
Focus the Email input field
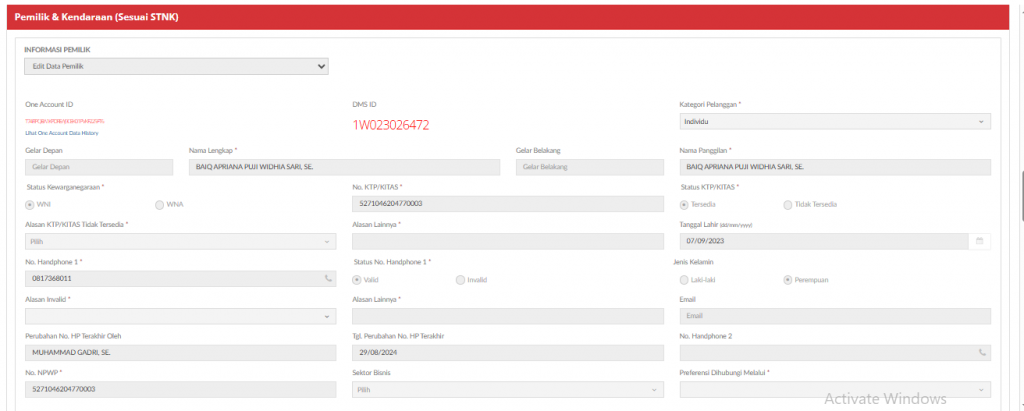click(x=834, y=316)
